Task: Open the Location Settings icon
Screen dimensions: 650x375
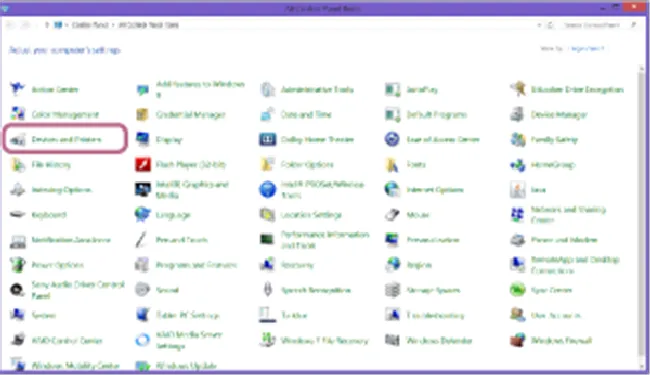Action: 267,215
